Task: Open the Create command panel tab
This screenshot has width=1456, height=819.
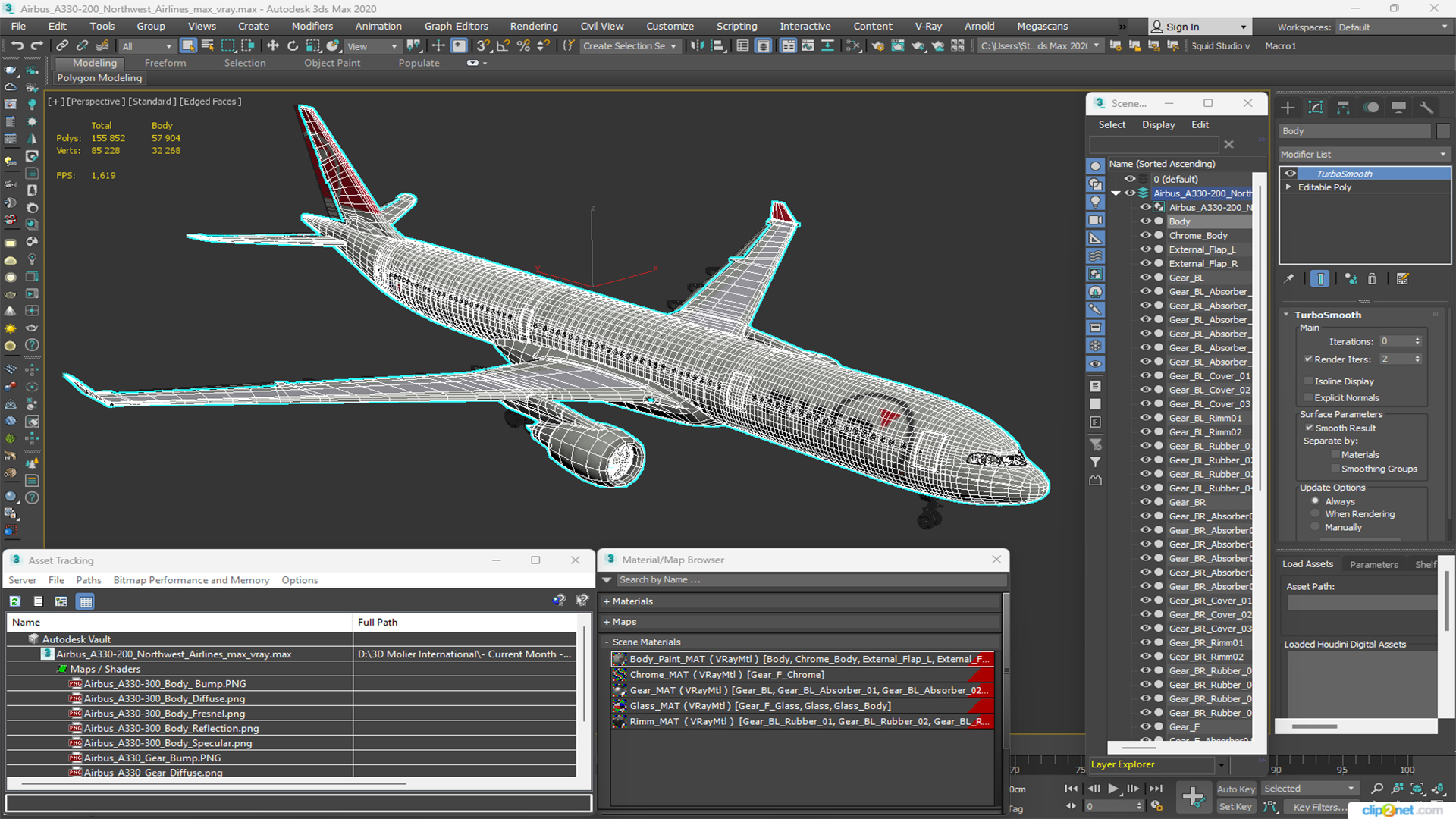Action: 1288,108
